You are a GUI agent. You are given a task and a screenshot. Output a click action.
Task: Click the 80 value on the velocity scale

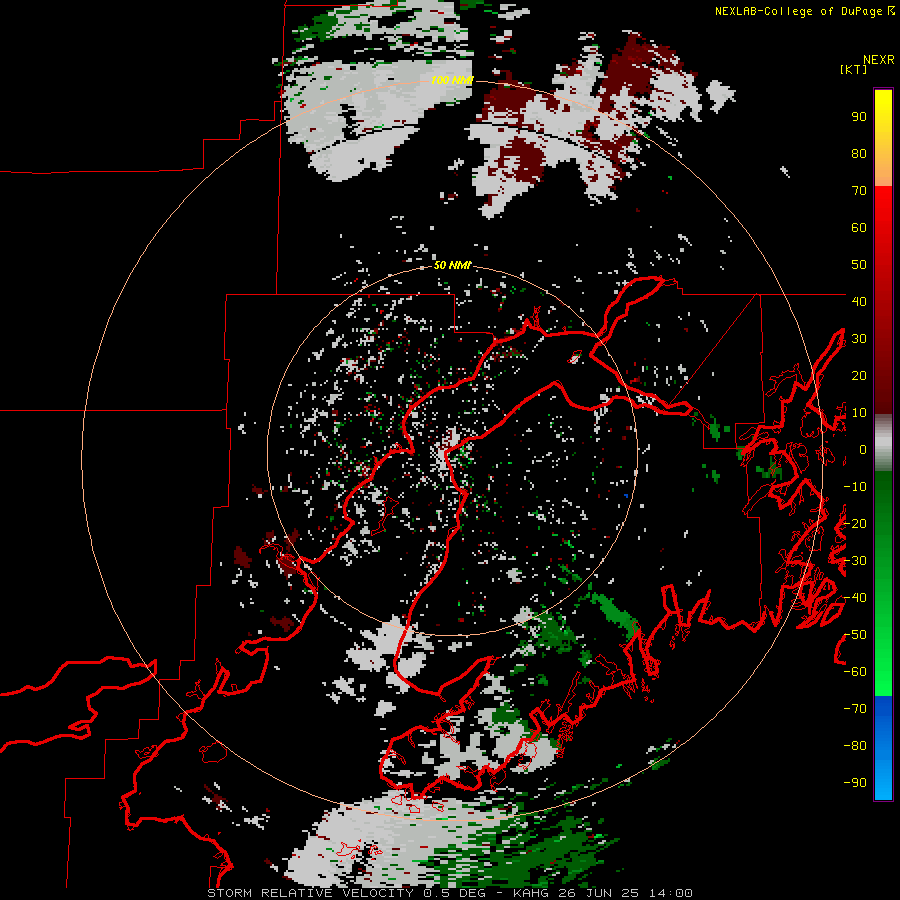click(x=859, y=153)
